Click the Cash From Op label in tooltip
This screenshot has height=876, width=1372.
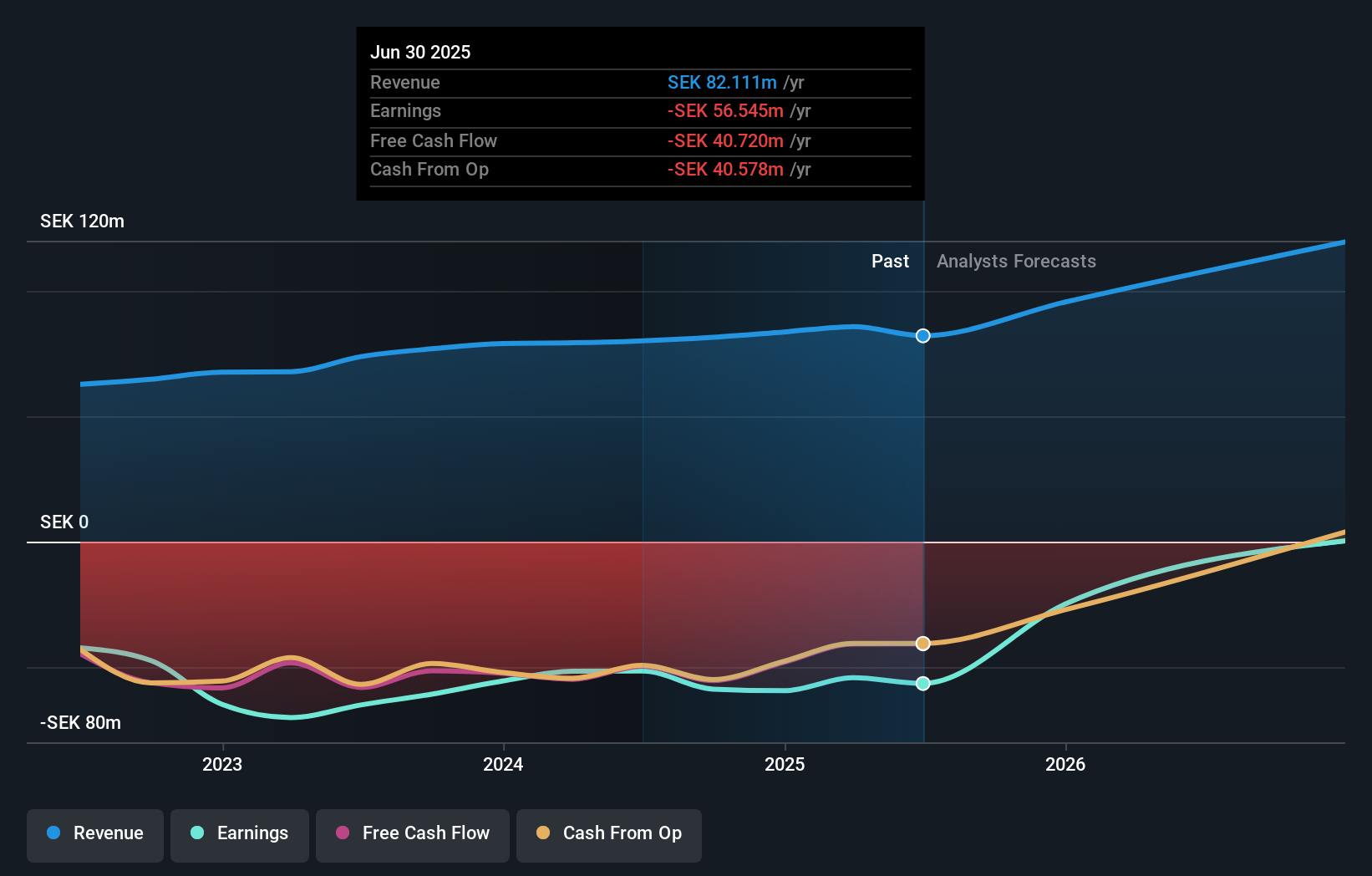coord(429,169)
